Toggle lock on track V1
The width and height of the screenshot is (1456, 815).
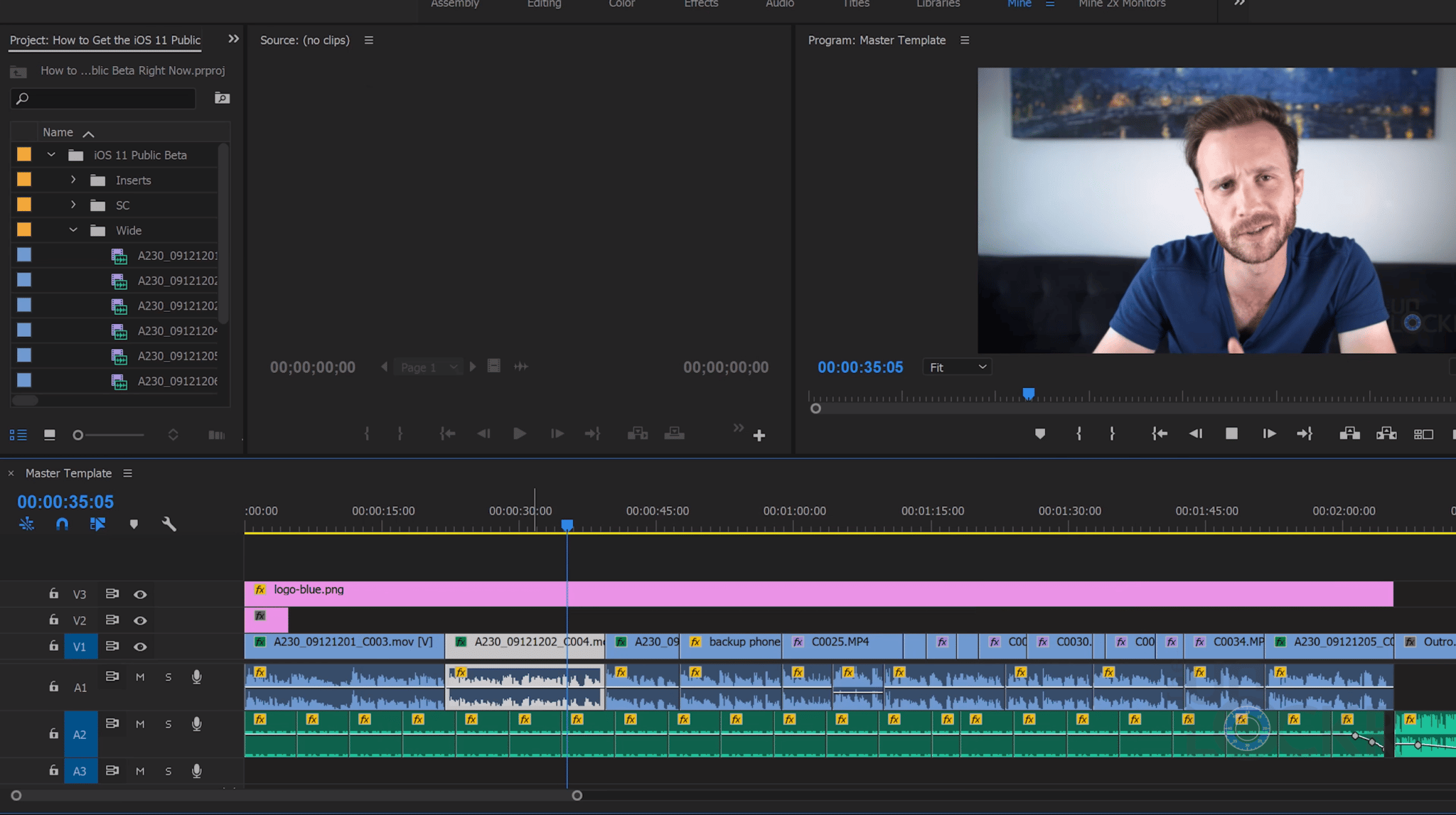[53, 646]
